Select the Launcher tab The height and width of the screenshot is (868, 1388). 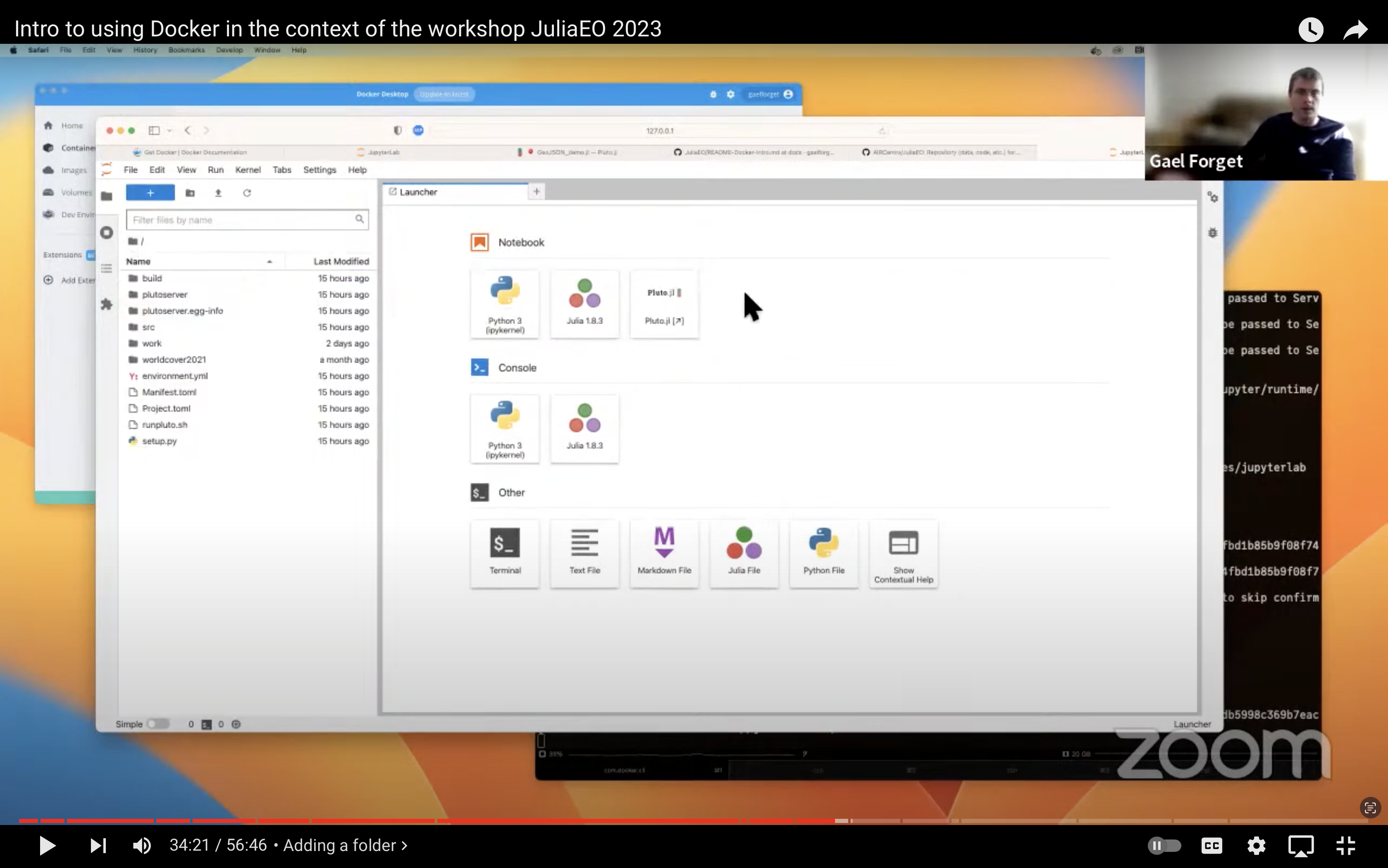419,192
